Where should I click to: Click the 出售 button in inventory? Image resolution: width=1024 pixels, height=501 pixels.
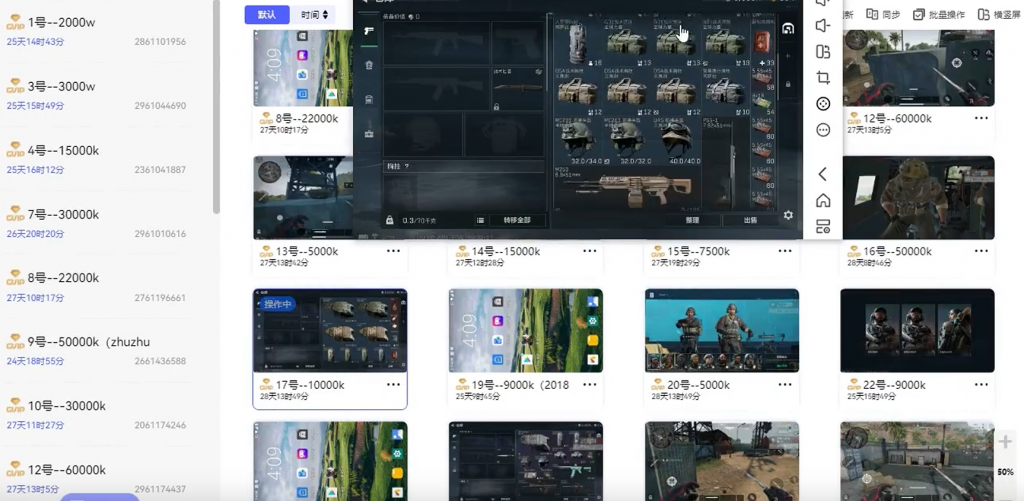point(750,220)
